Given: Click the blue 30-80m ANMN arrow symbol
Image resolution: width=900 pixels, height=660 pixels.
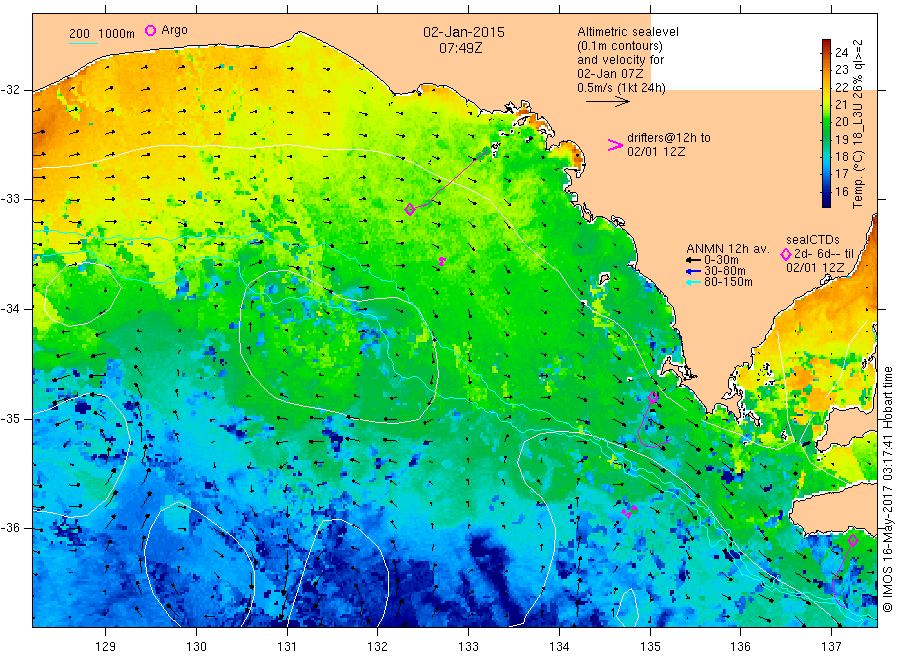Looking at the screenshot, I should (x=693, y=271).
